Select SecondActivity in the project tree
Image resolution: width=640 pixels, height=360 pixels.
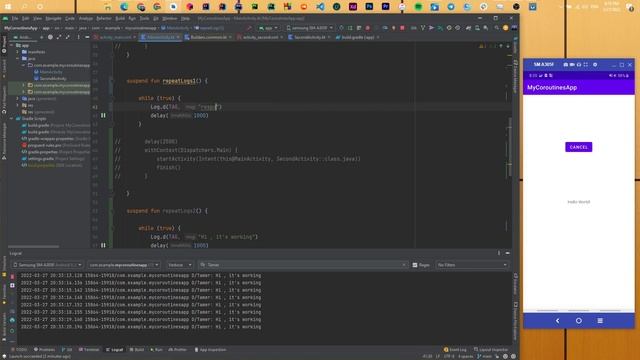tap(53, 78)
